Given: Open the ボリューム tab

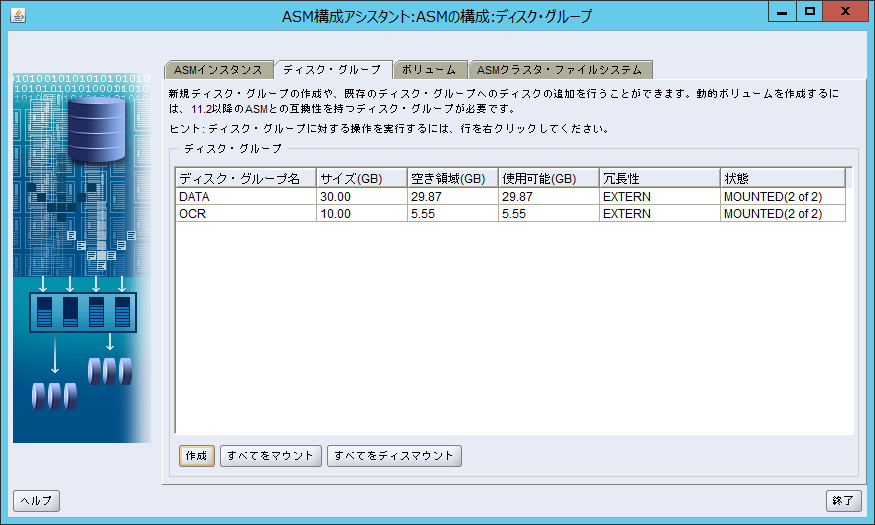Looking at the screenshot, I should (429, 70).
